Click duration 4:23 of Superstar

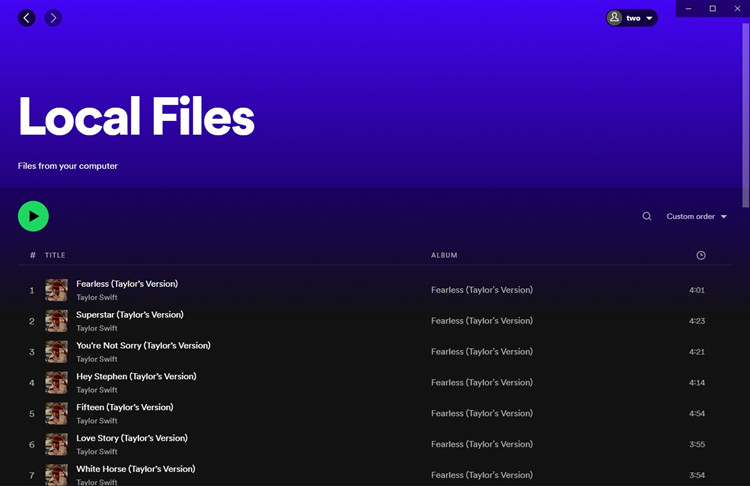(x=697, y=321)
